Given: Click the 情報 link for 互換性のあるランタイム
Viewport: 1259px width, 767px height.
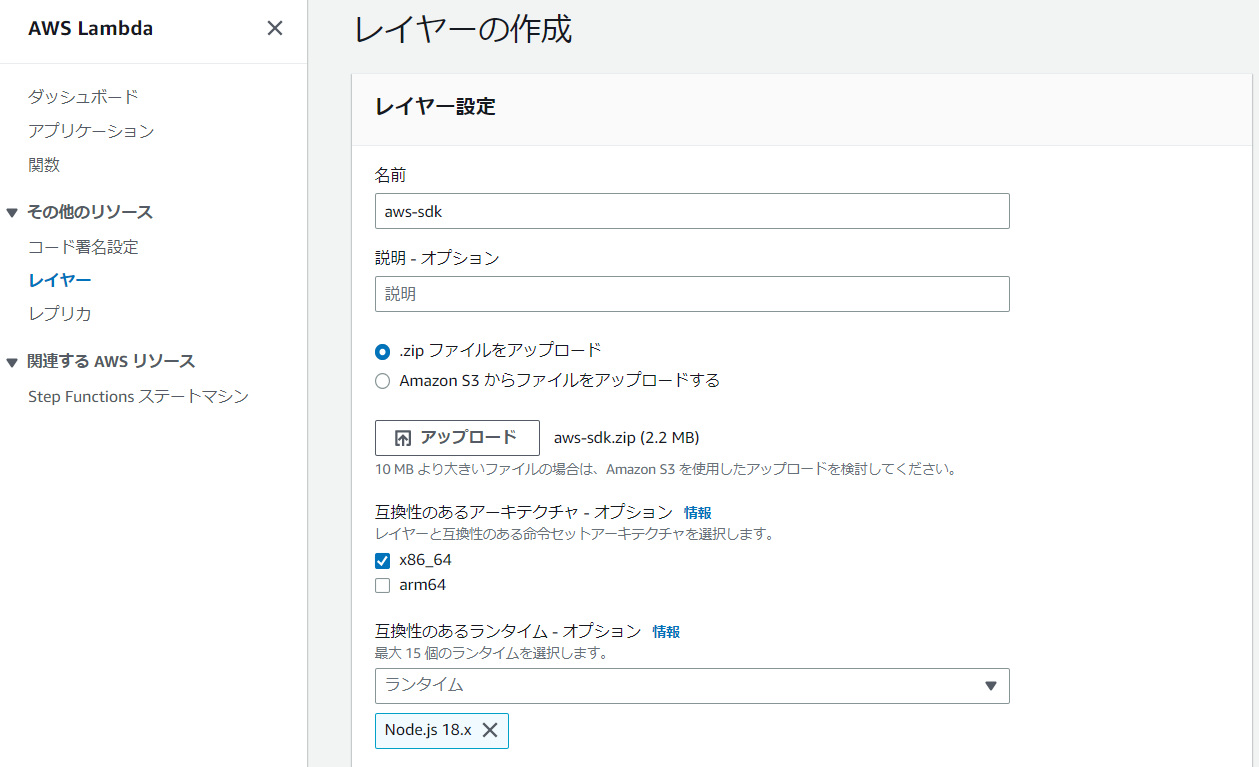Looking at the screenshot, I should (x=666, y=631).
